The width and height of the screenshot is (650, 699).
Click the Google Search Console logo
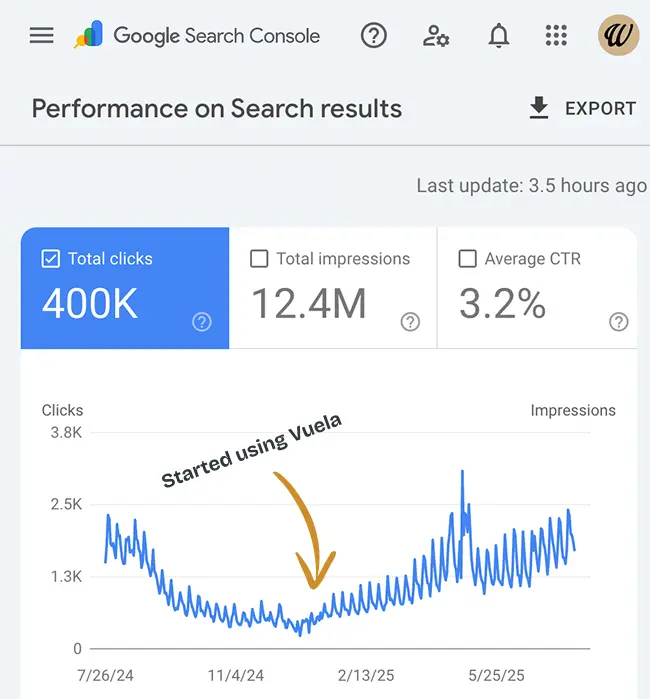click(x=197, y=36)
